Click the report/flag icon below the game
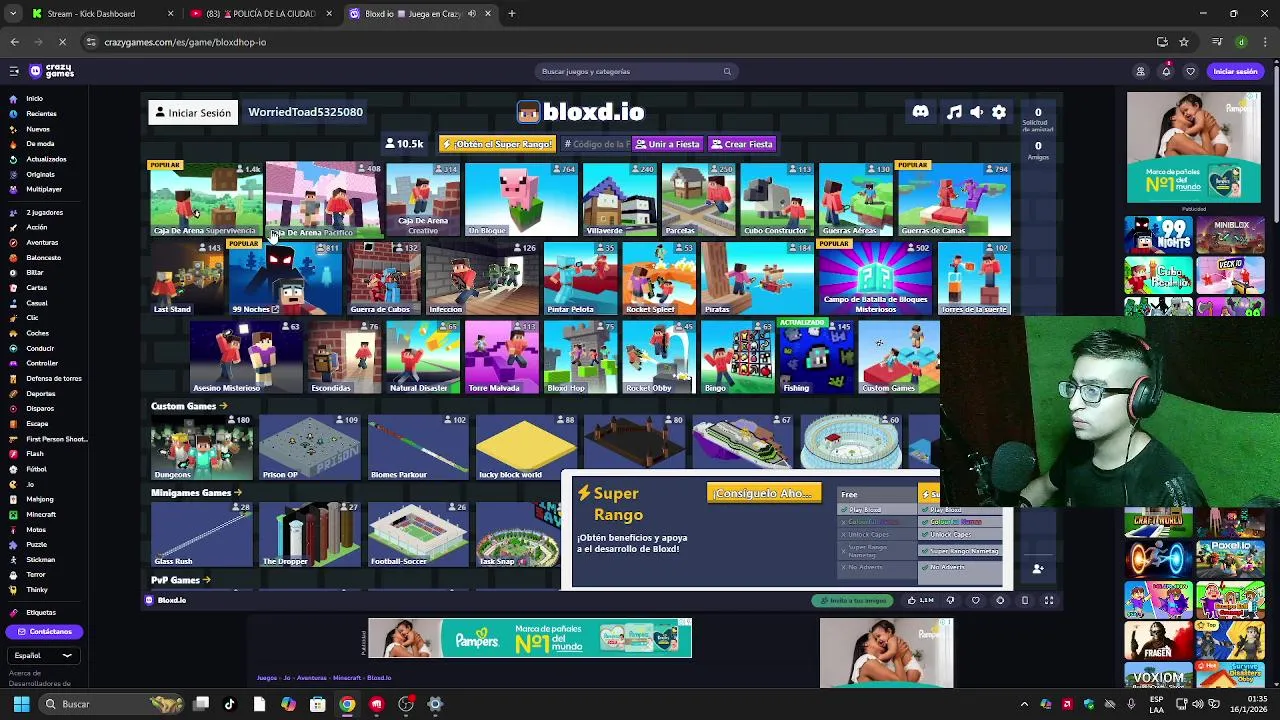1280x720 pixels. tap(1000, 600)
